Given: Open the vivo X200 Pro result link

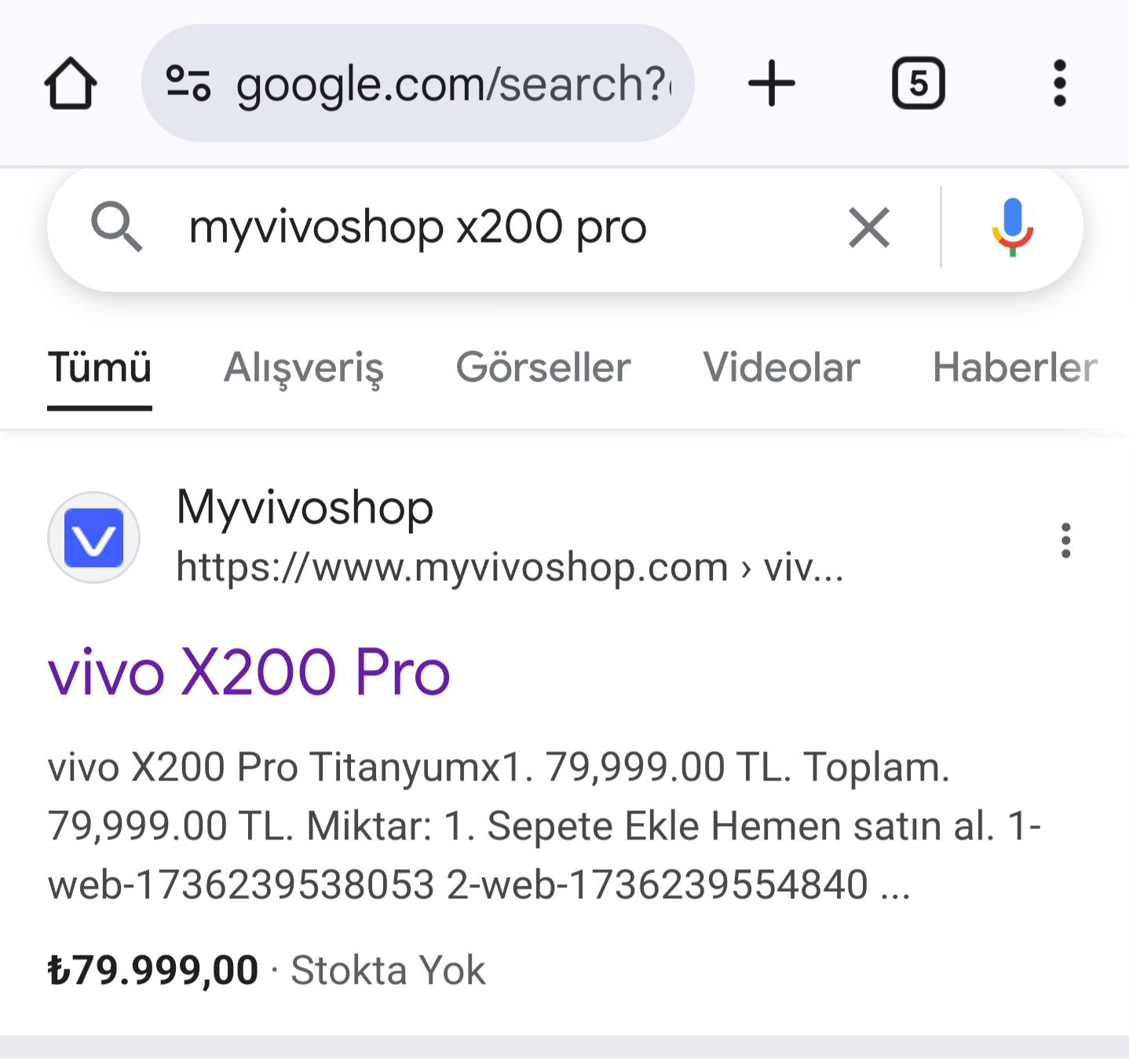Looking at the screenshot, I should (249, 672).
